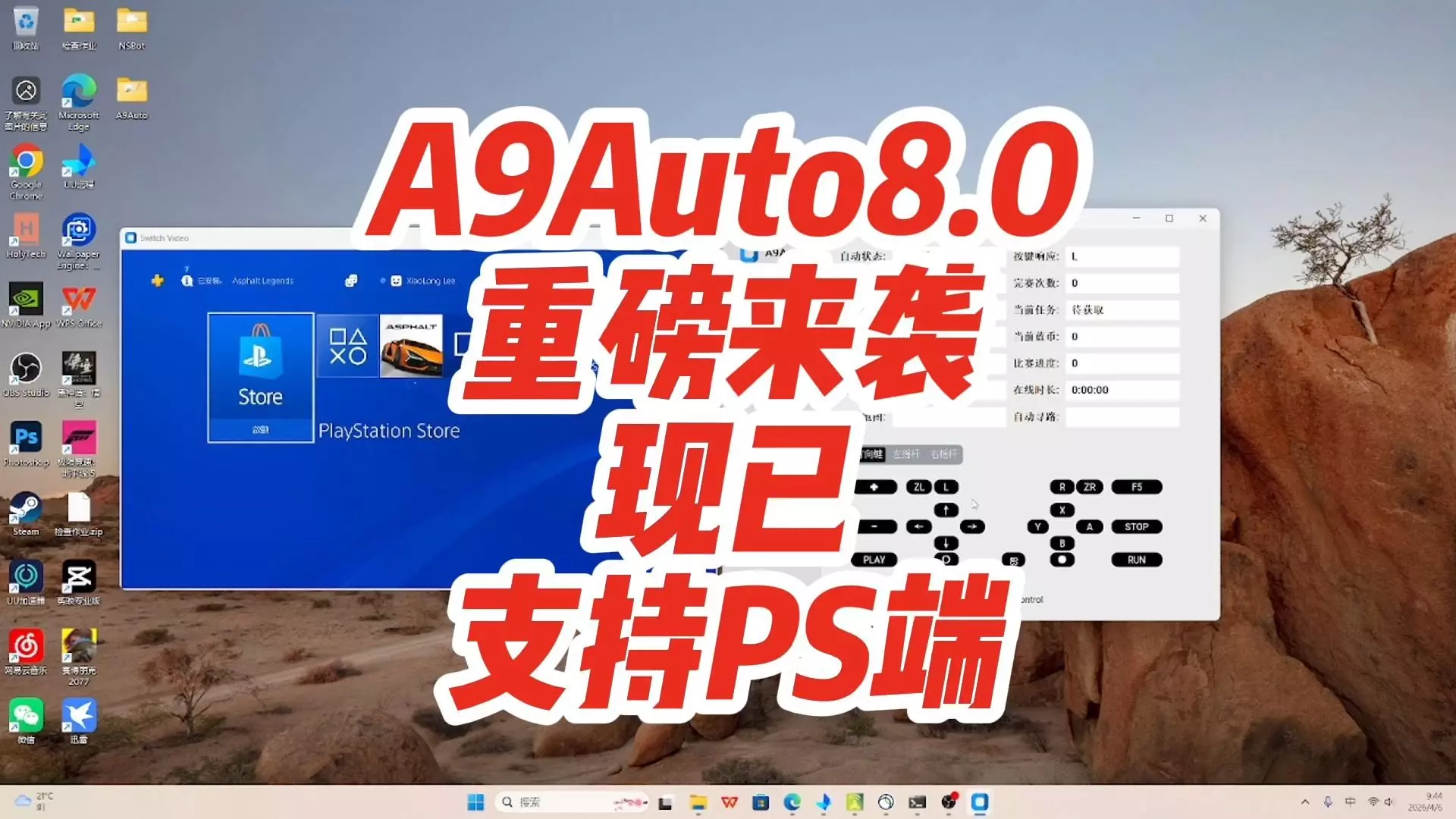The height and width of the screenshot is (819, 1456).
Task: Click the Y face button
Action: point(1038,526)
